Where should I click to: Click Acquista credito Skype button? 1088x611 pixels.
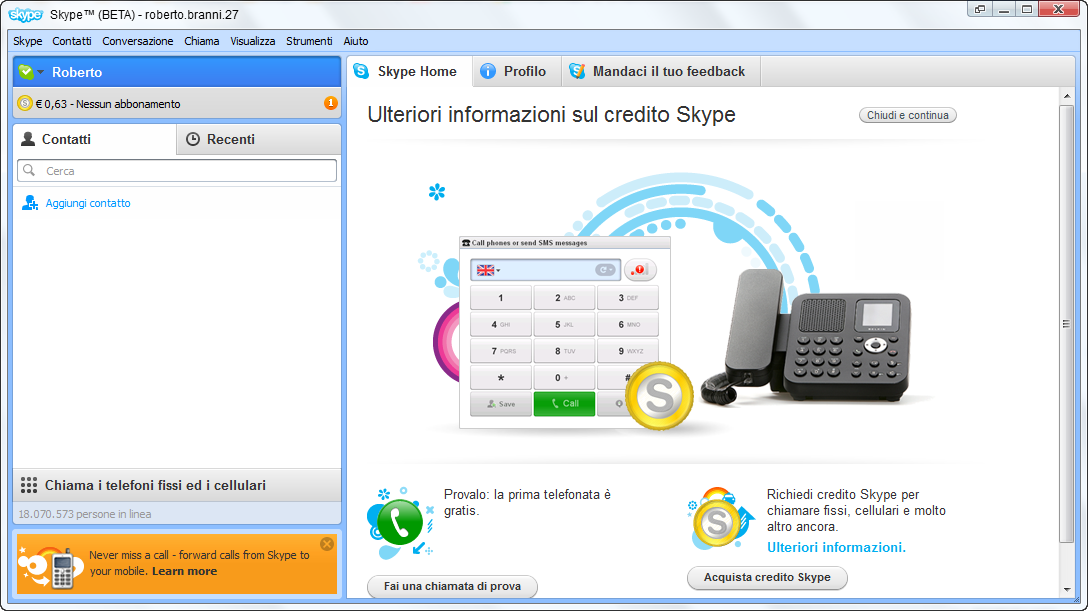pos(767,577)
